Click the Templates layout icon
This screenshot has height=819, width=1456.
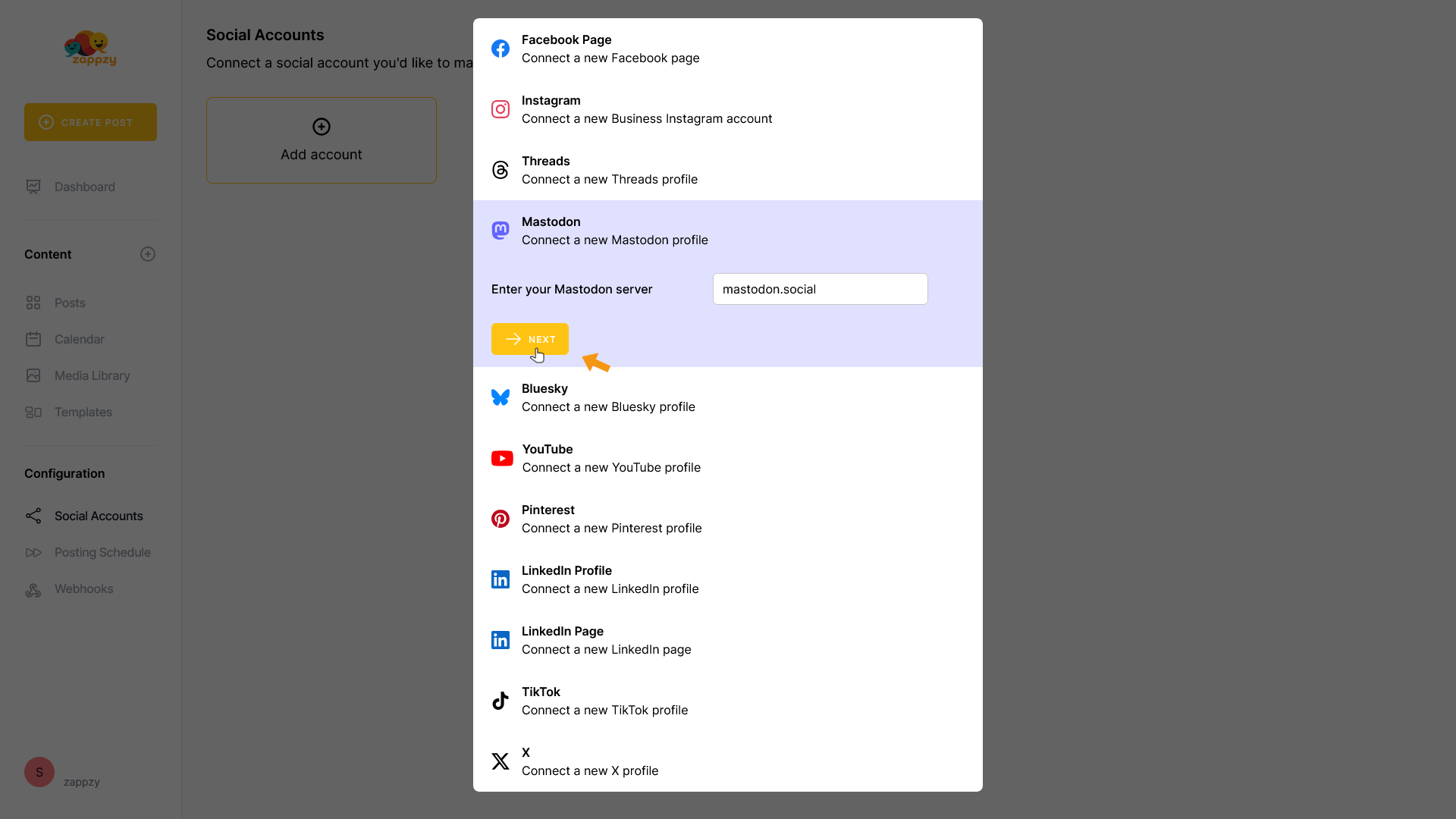tap(33, 412)
